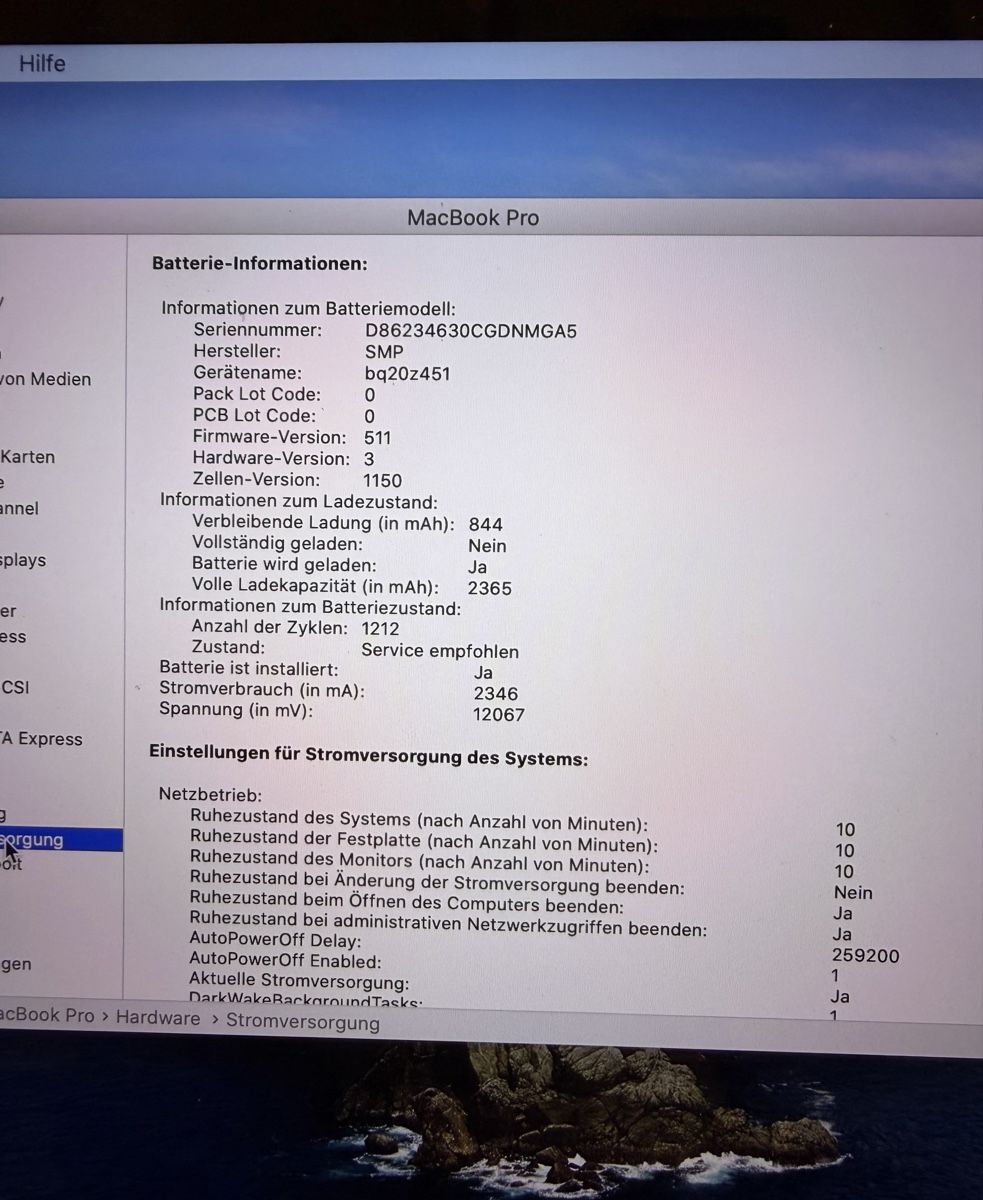Select sidebar item ending in 'splays'
Screen dimensions: 983x1200
click(23, 560)
